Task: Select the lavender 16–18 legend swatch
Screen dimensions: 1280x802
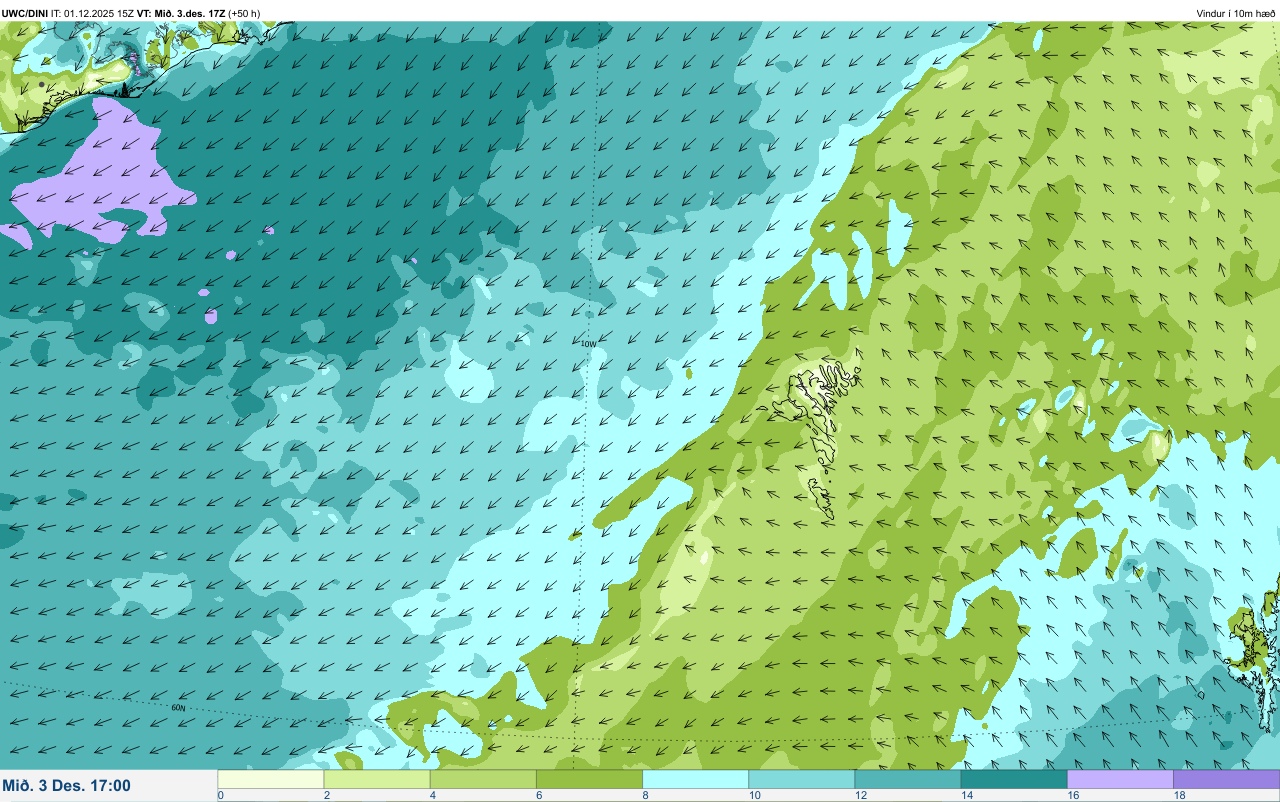Action: click(1120, 779)
